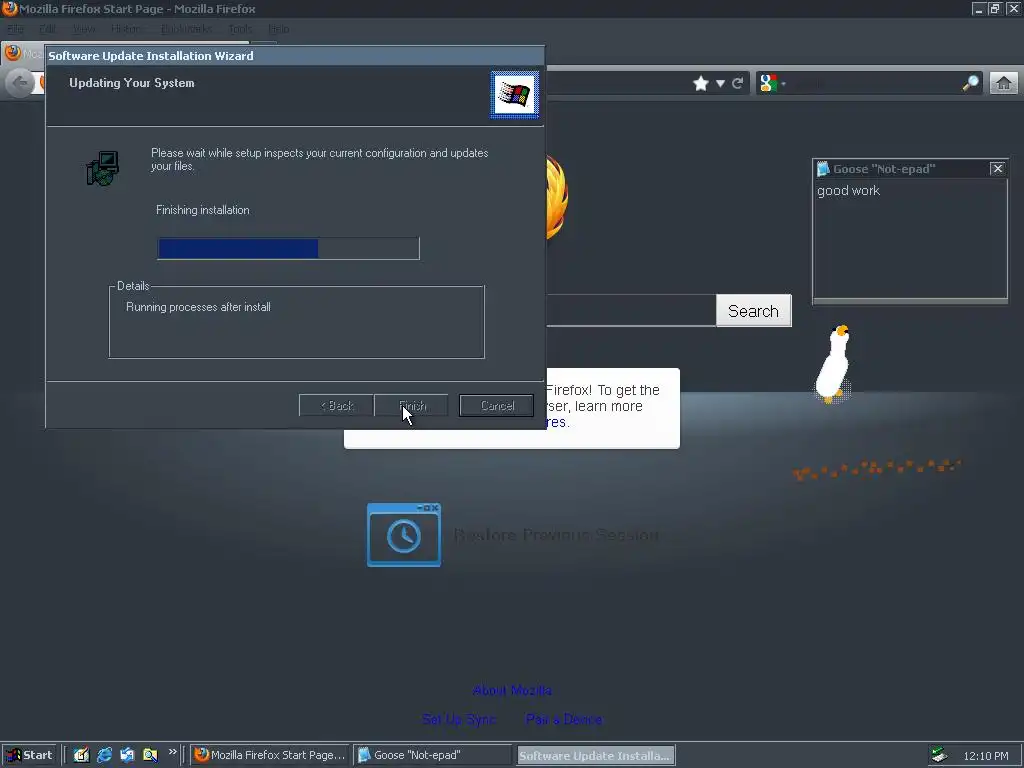Viewport: 1024px width, 768px height.
Task: Open the Pair a Device link
Action: [564, 719]
